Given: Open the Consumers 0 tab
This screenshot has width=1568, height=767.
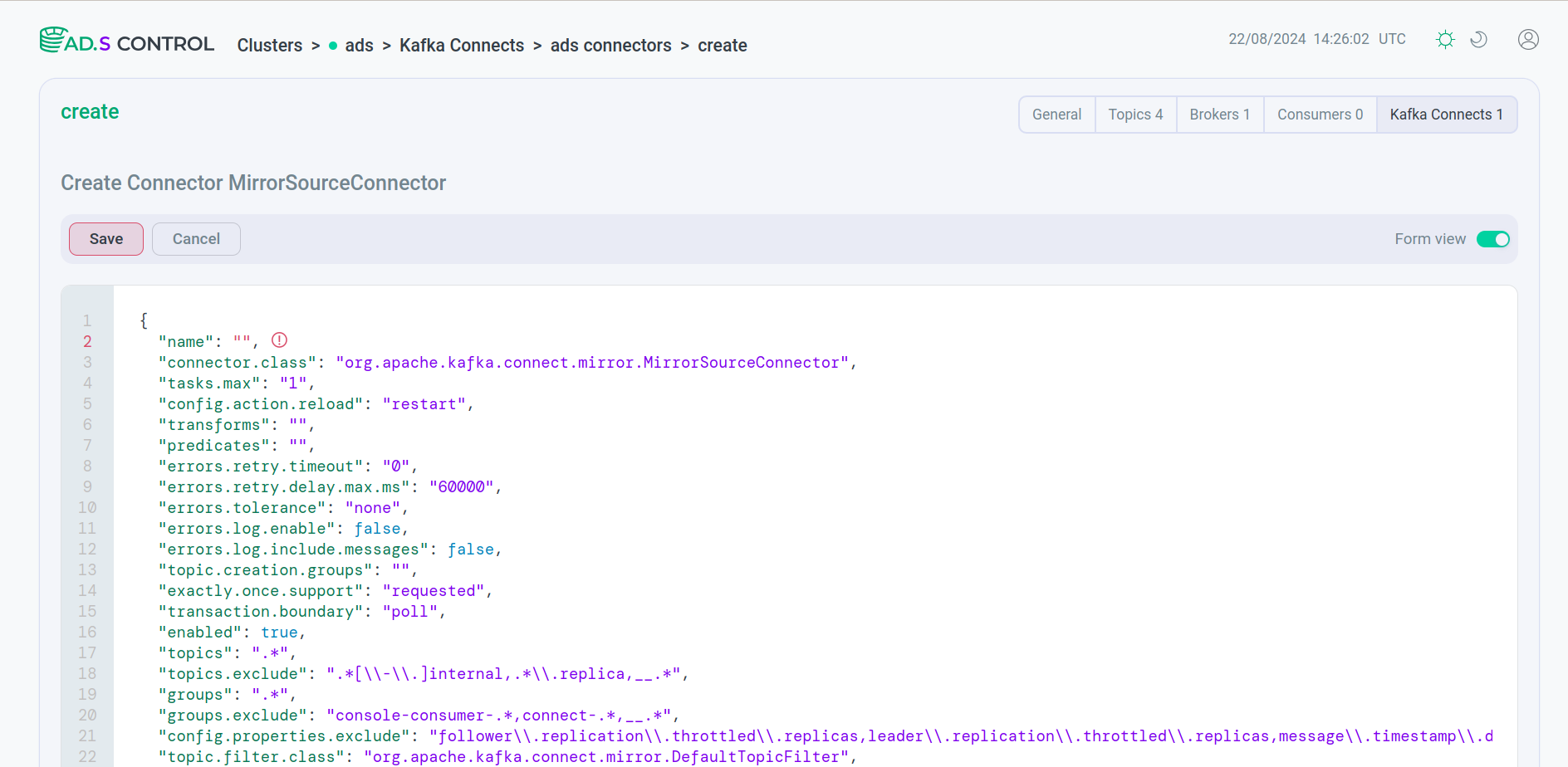Looking at the screenshot, I should click(1320, 115).
